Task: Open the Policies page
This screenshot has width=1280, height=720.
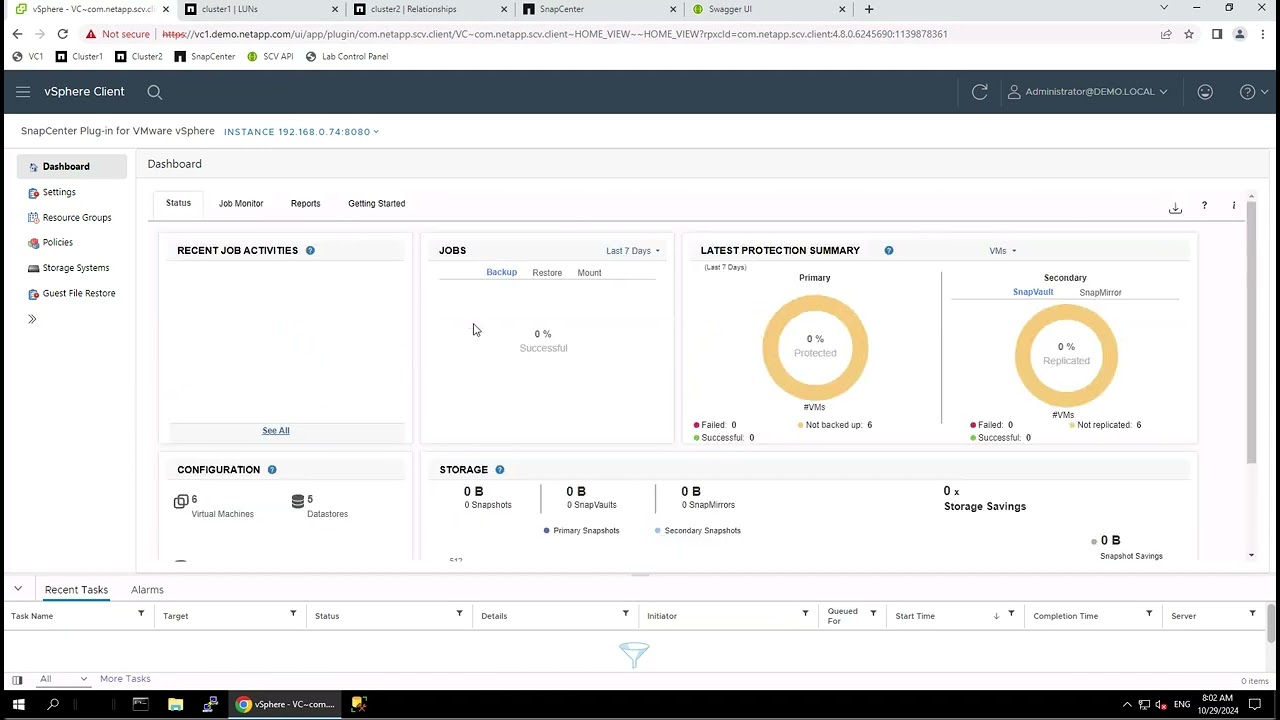Action: coord(57,242)
